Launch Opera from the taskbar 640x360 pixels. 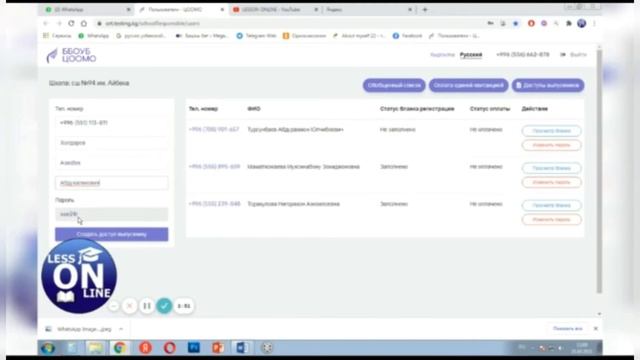tap(170, 348)
